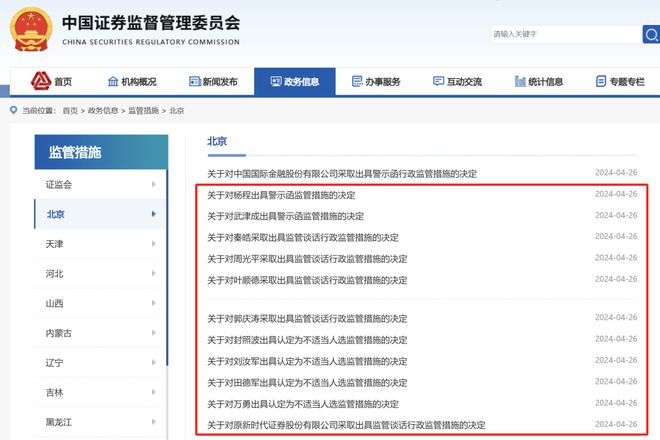Click the search magnifier button
Viewport: 660px width, 440px height.
(651, 34)
